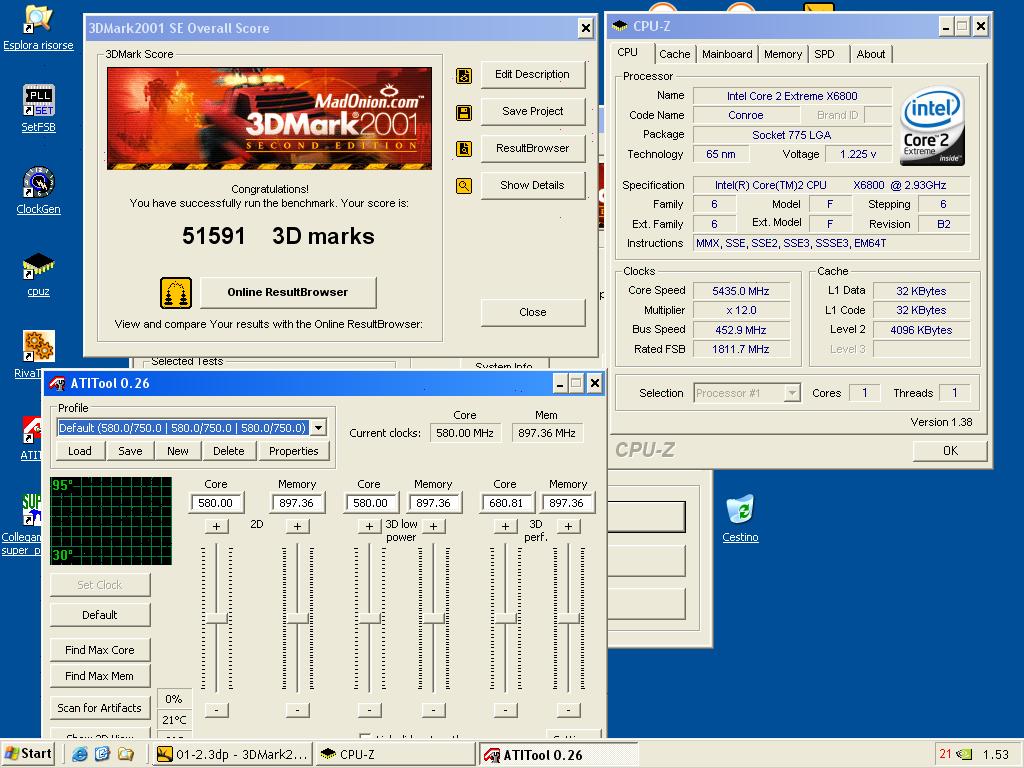Viewport: 1024px width, 768px height.
Task: Click the Show Details button
Action: point(532,185)
